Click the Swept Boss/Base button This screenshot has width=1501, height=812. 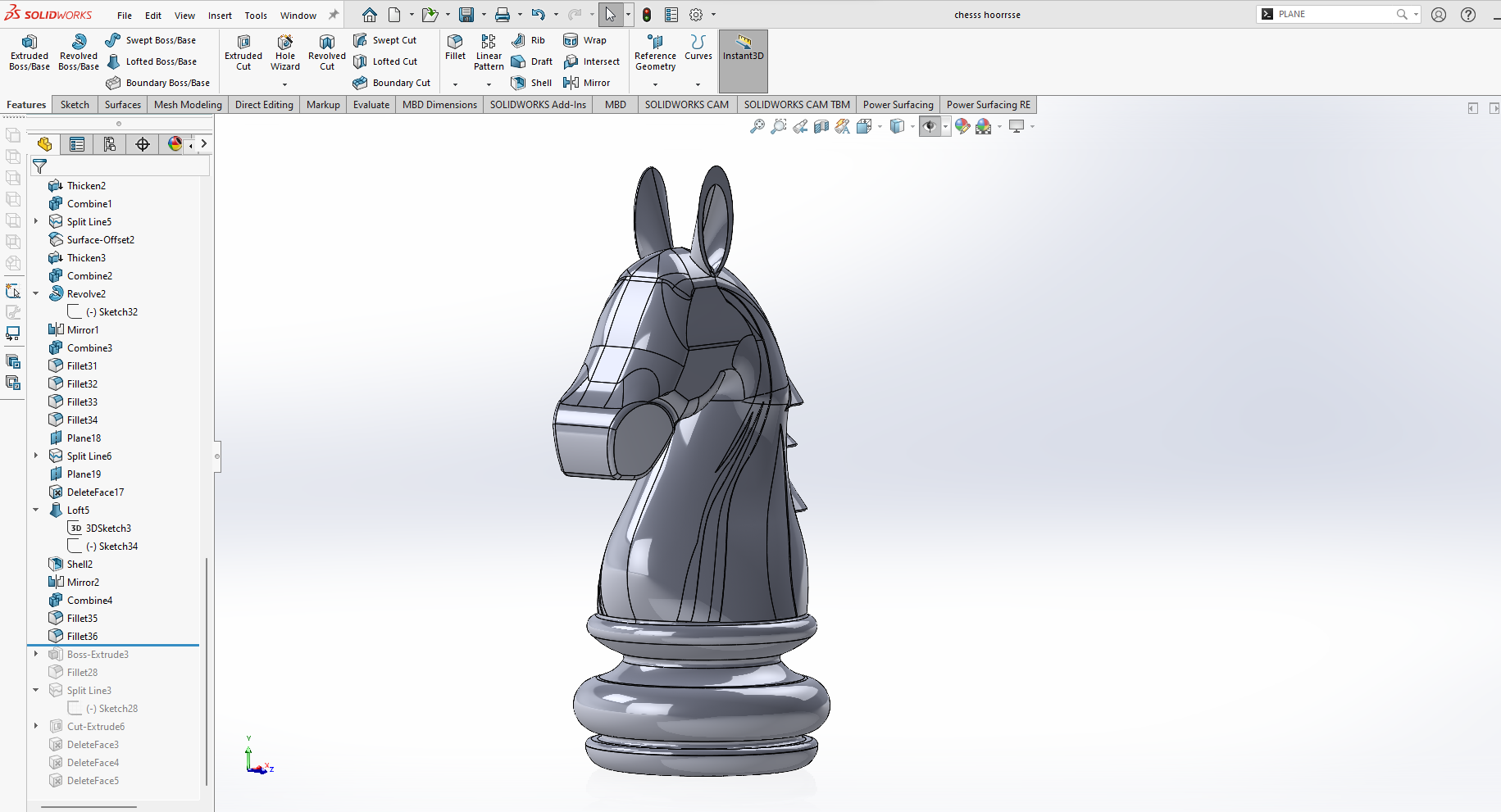pyautogui.click(x=151, y=40)
